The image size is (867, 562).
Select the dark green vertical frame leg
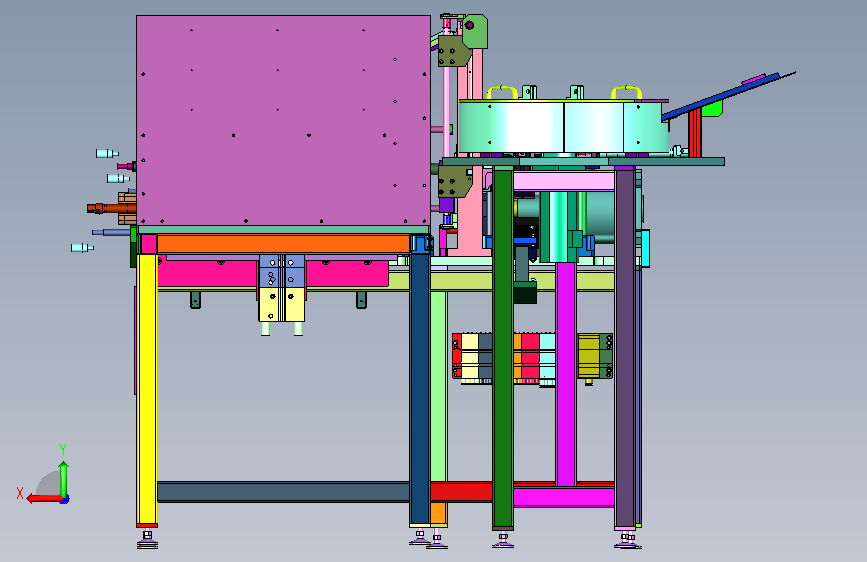pyautogui.click(x=503, y=348)
